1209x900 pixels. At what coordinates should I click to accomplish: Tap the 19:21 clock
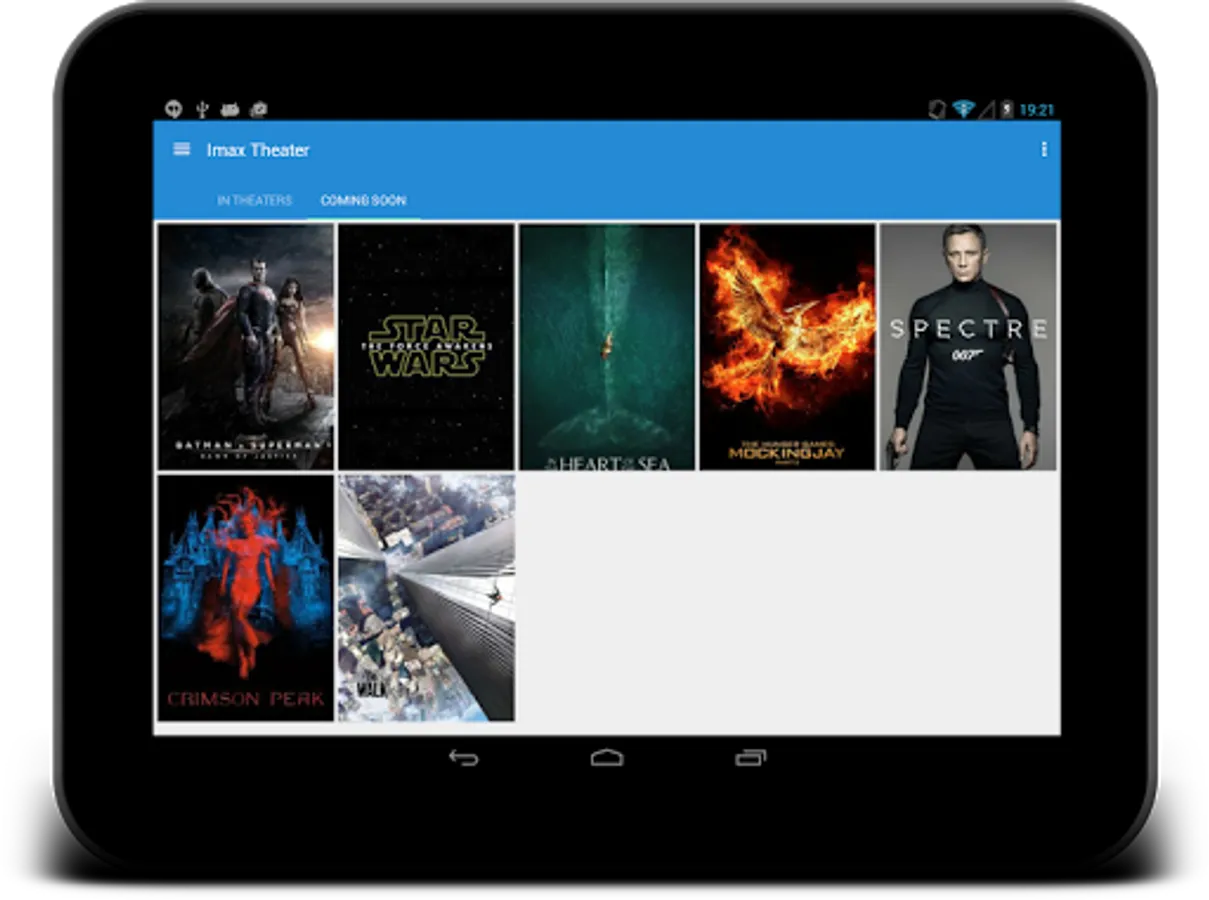[x=1037, y=110]
